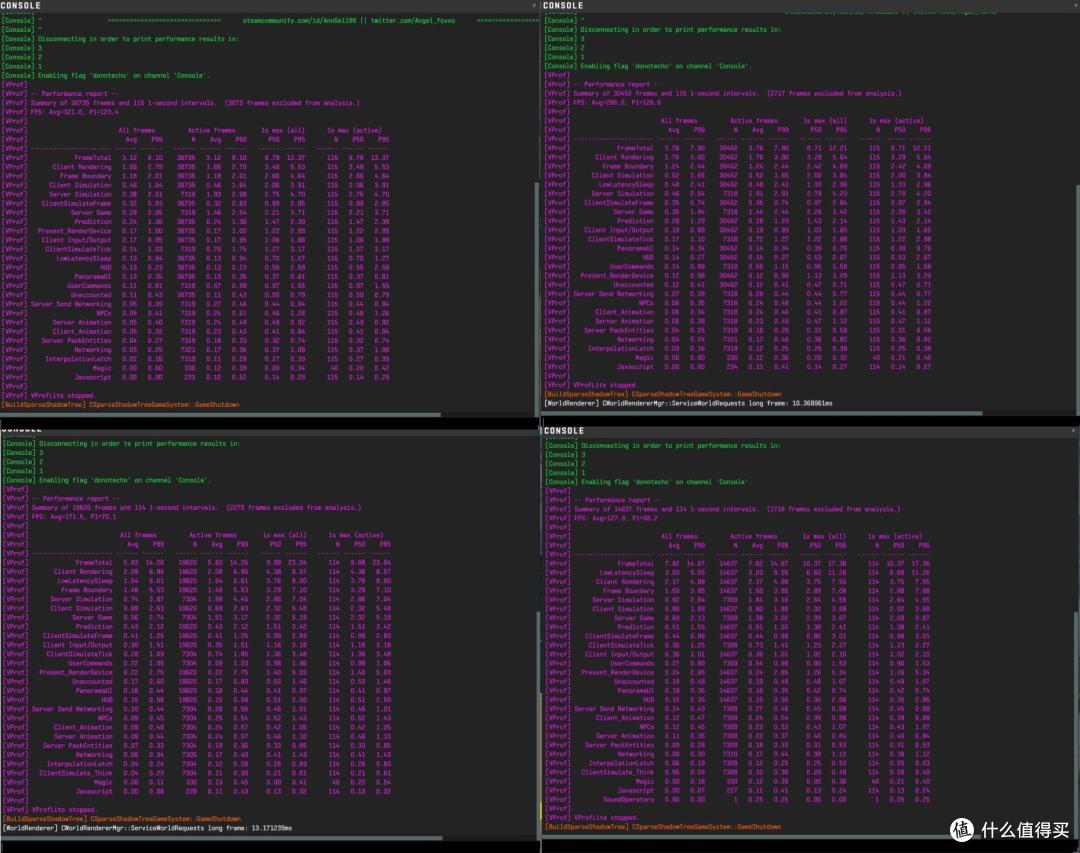Click the steamcommunity.com link in top-left console
This screenshot has height=853, width=1080.
click(300, 21)
